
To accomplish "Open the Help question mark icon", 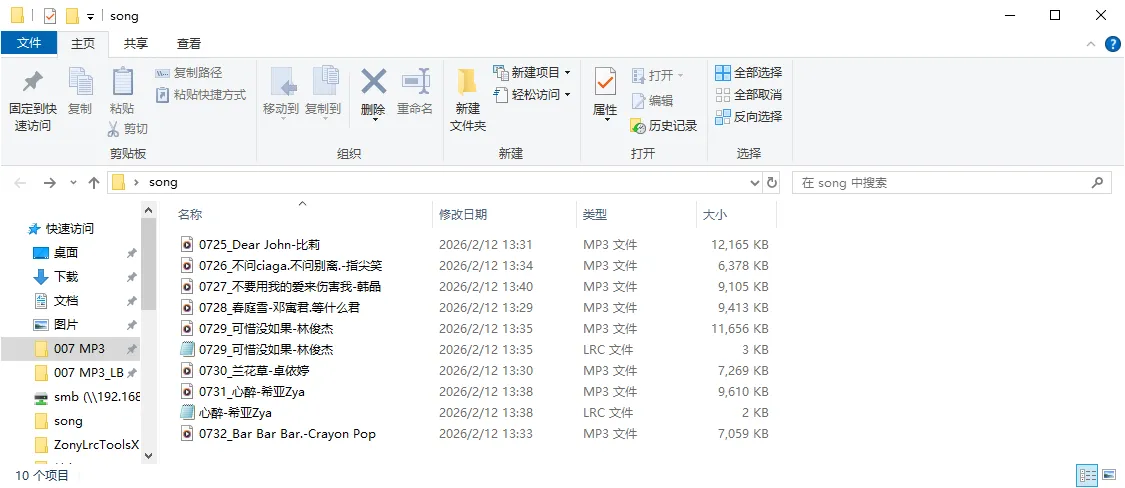I will tap(1112, 44).
